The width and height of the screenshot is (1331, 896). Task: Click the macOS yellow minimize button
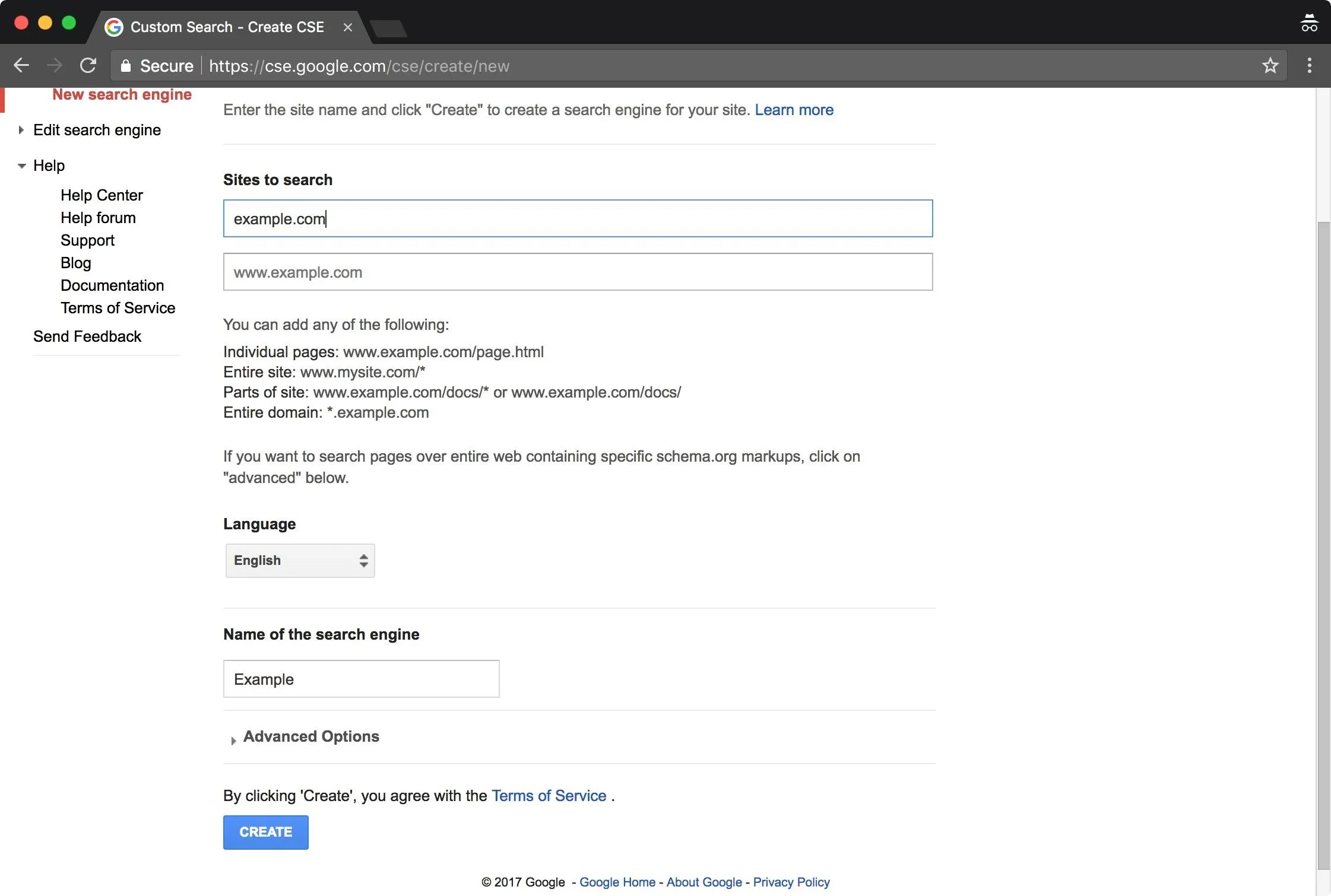tap(45, 23)
